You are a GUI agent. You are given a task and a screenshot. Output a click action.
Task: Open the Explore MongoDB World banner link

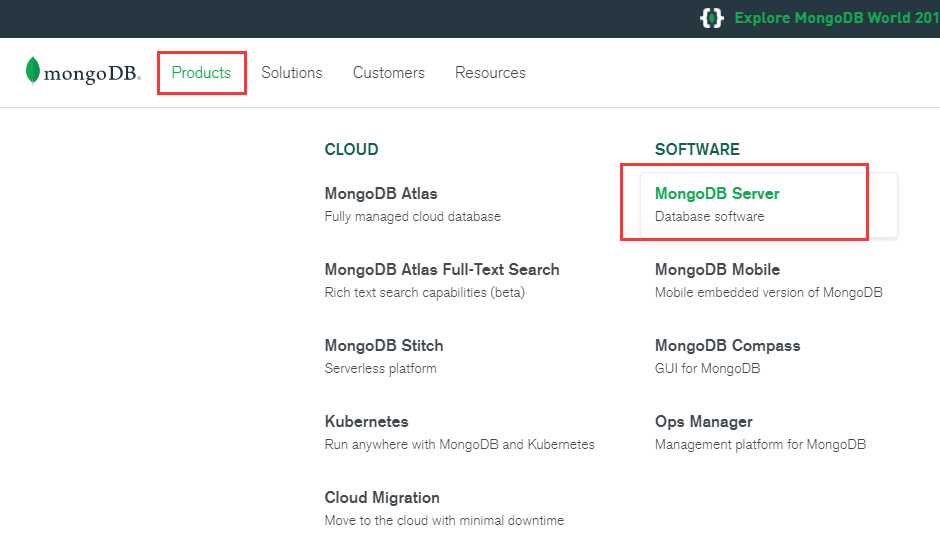click(837, 18)
